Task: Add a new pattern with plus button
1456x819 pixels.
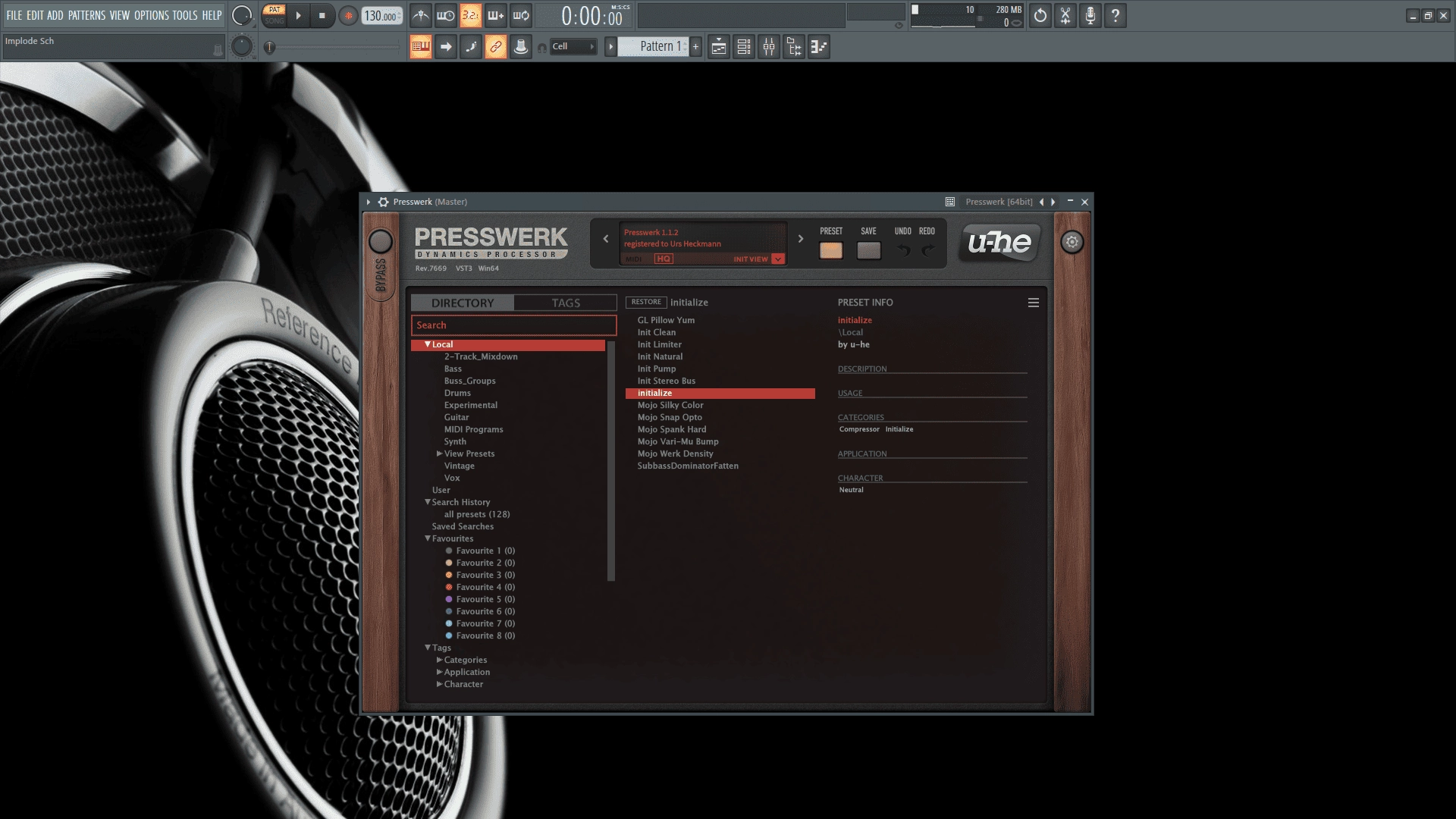Action: coord(695,47)
